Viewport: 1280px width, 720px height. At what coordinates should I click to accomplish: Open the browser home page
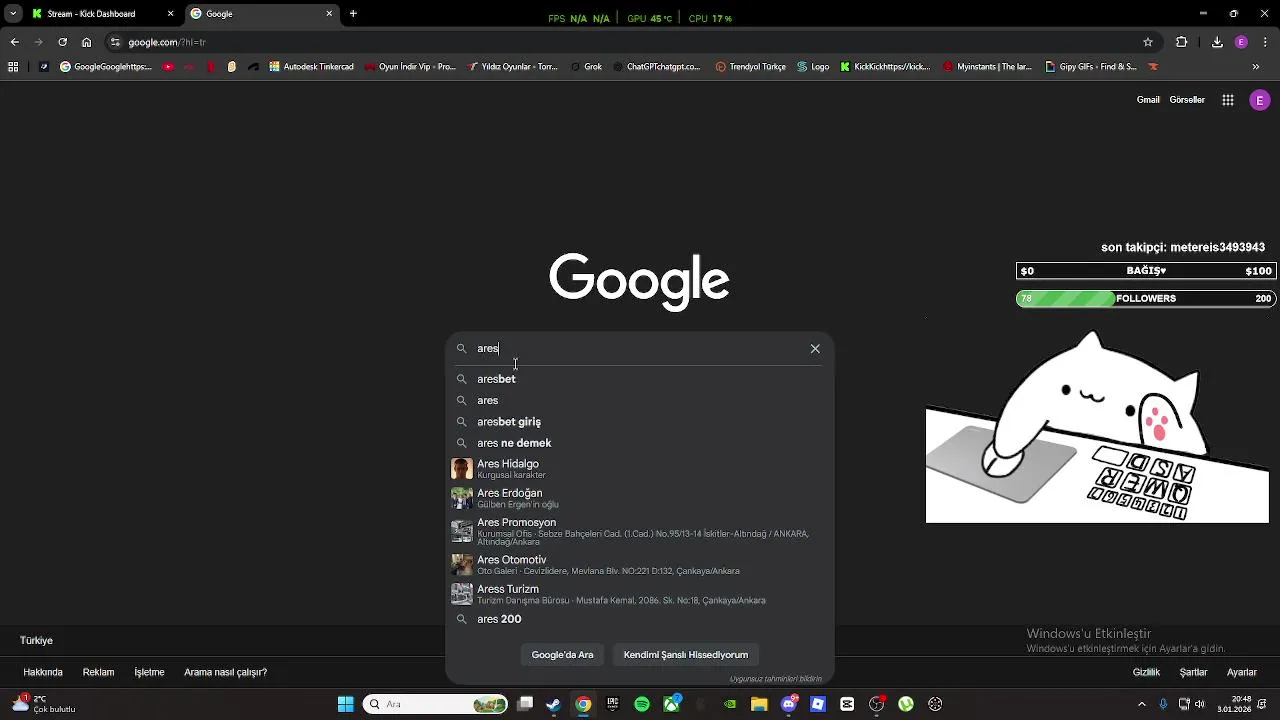[x=86, y=42]
